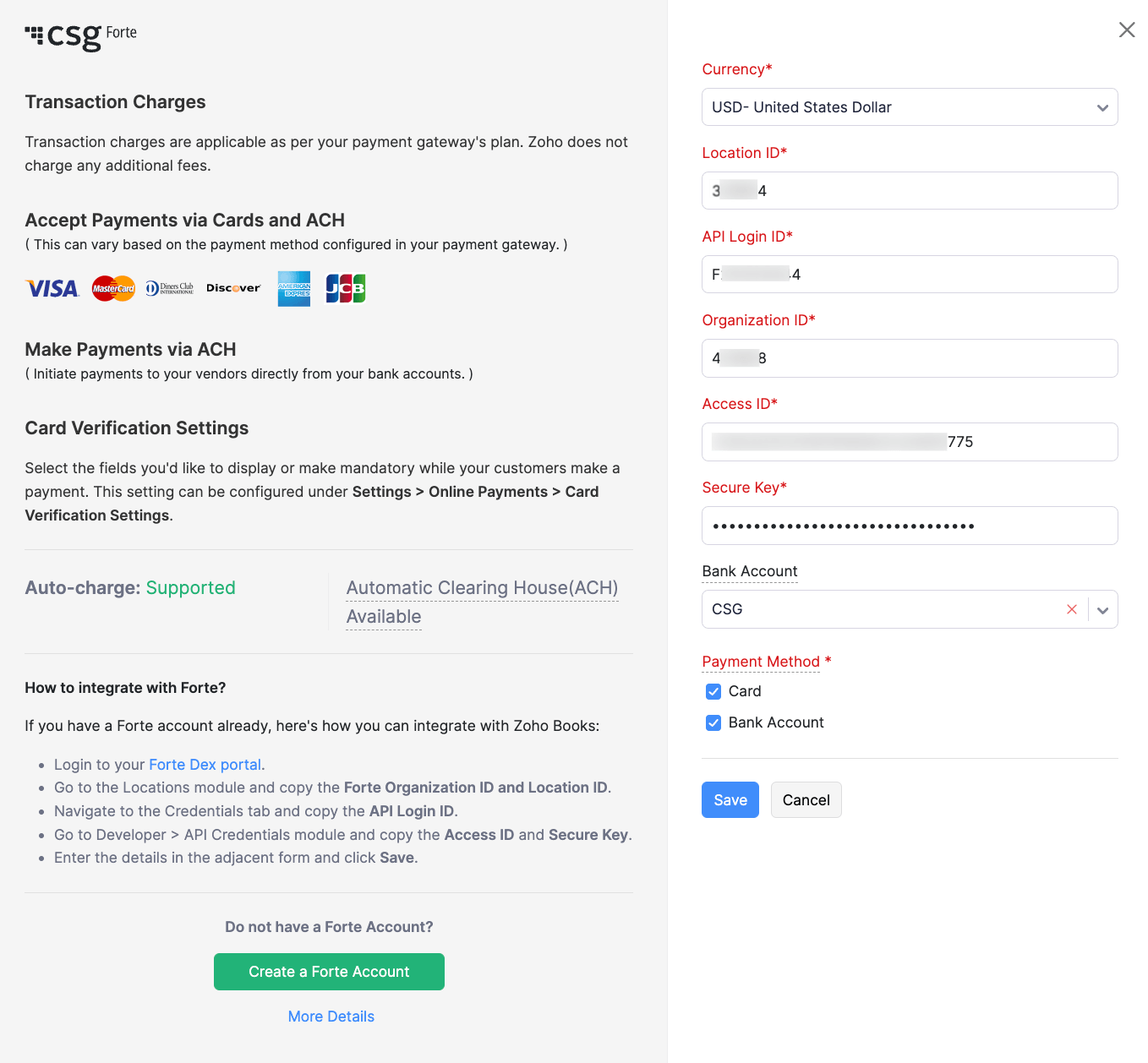Expand the Bank Account dropdown arrow
The image size is (1148, 1063).
[x=1102, y=610]
